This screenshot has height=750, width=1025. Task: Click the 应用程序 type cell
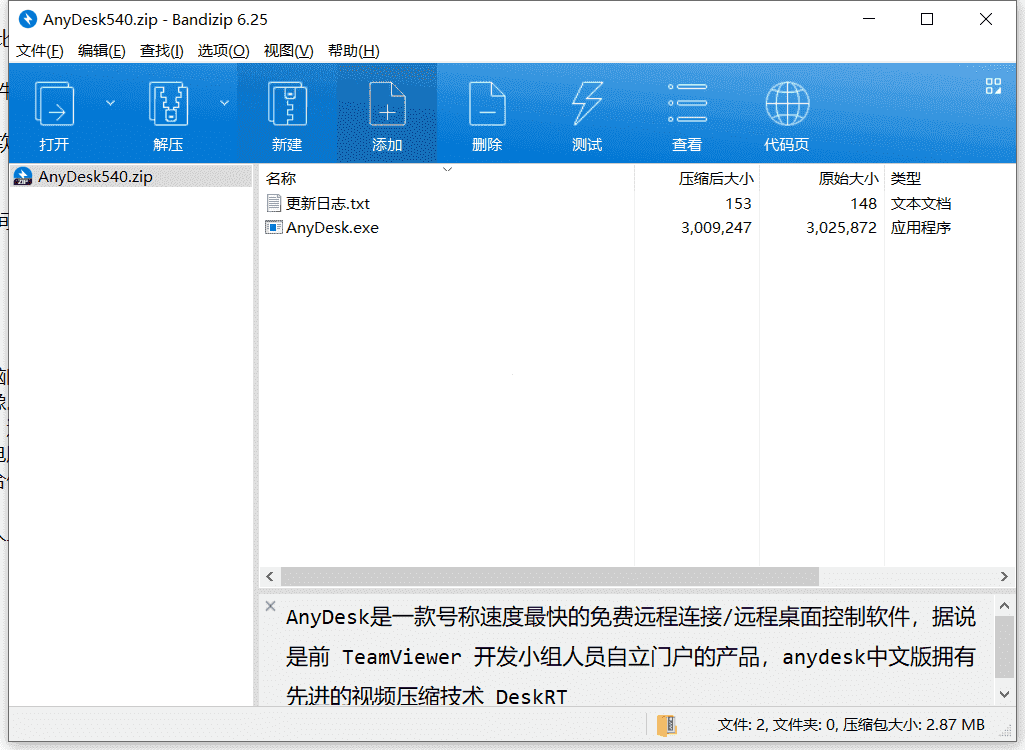point(920,228)
